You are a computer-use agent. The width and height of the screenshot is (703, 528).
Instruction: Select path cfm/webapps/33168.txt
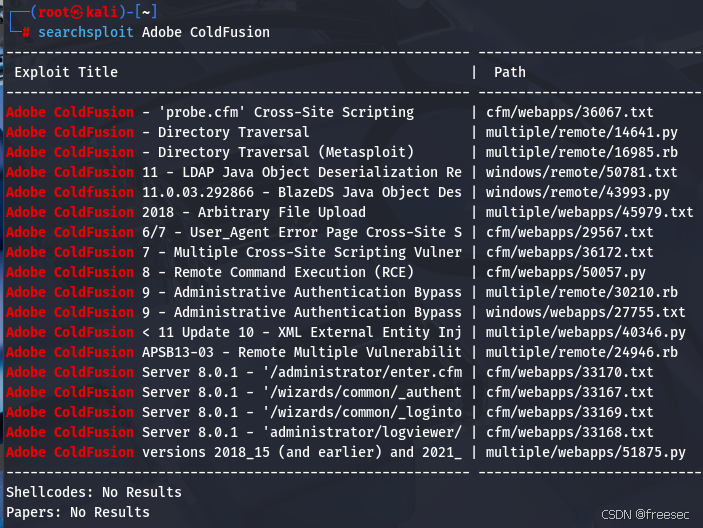point(570,432)
